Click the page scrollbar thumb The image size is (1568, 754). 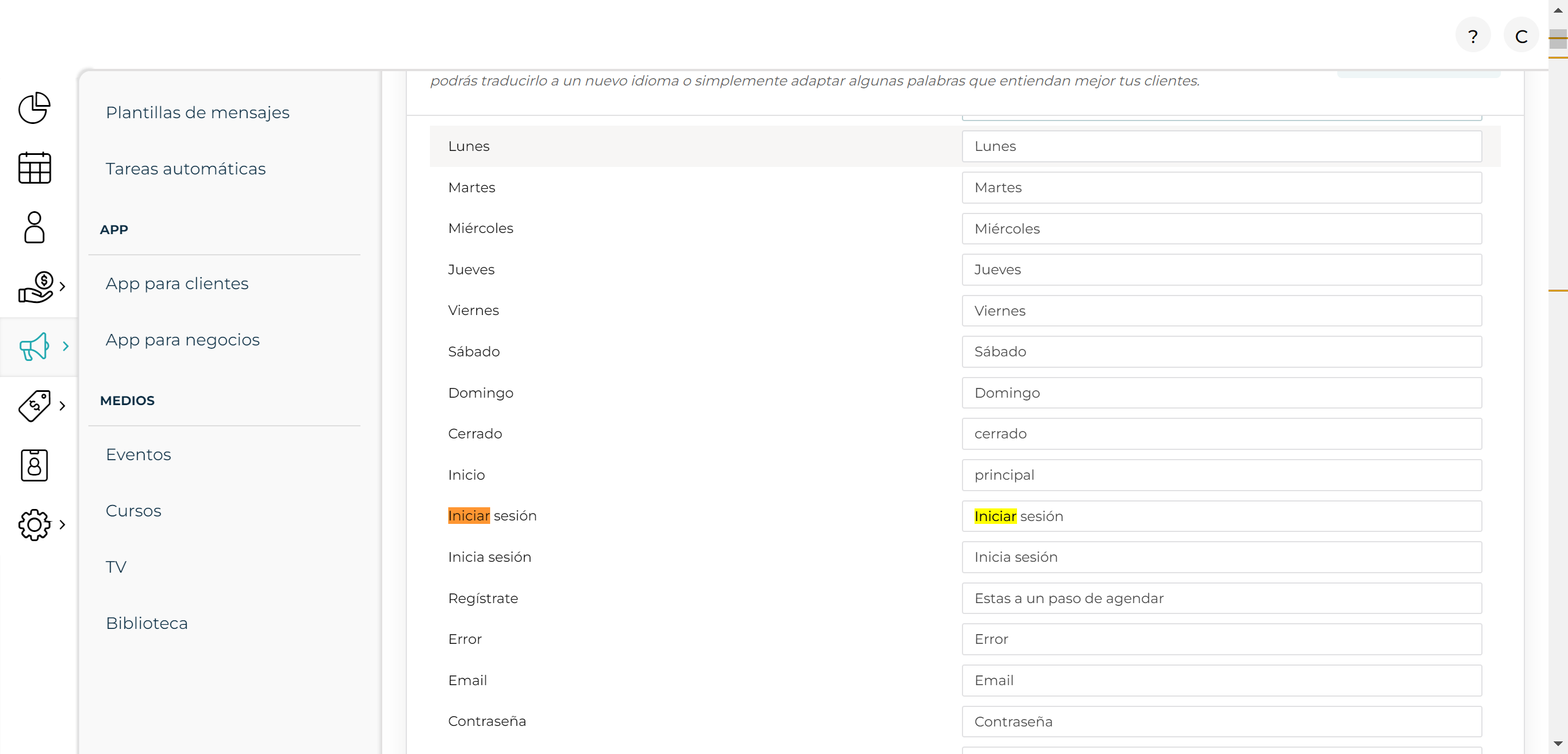pyautogui.click(x=1558, y=40)
